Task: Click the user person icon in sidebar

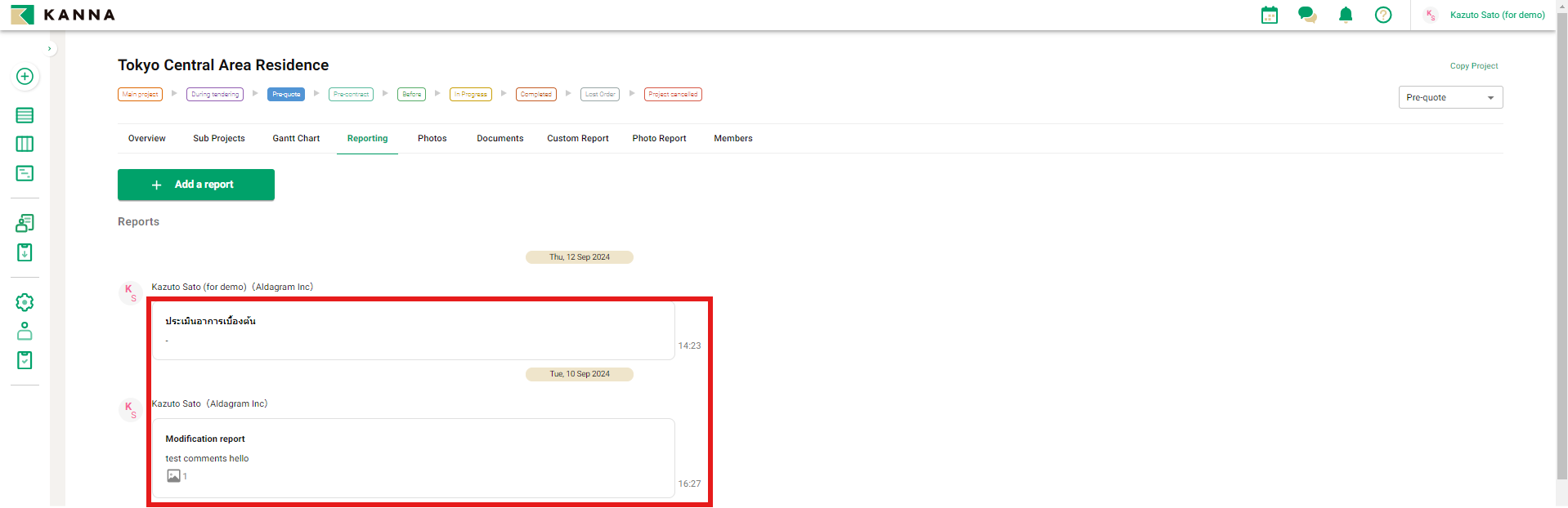Action: click(25, 331)
